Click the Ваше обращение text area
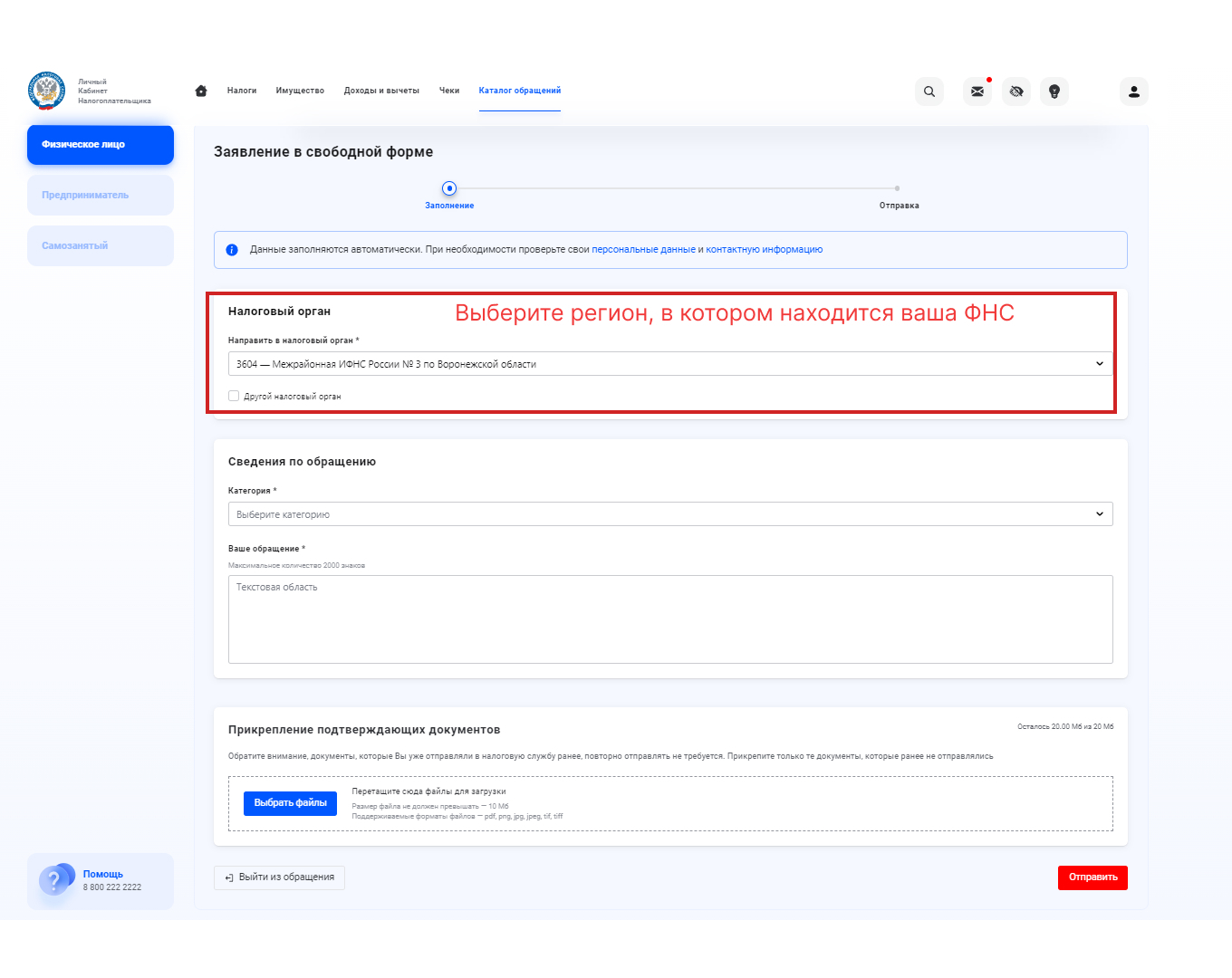1232x978 pixels. coord(670,619)
